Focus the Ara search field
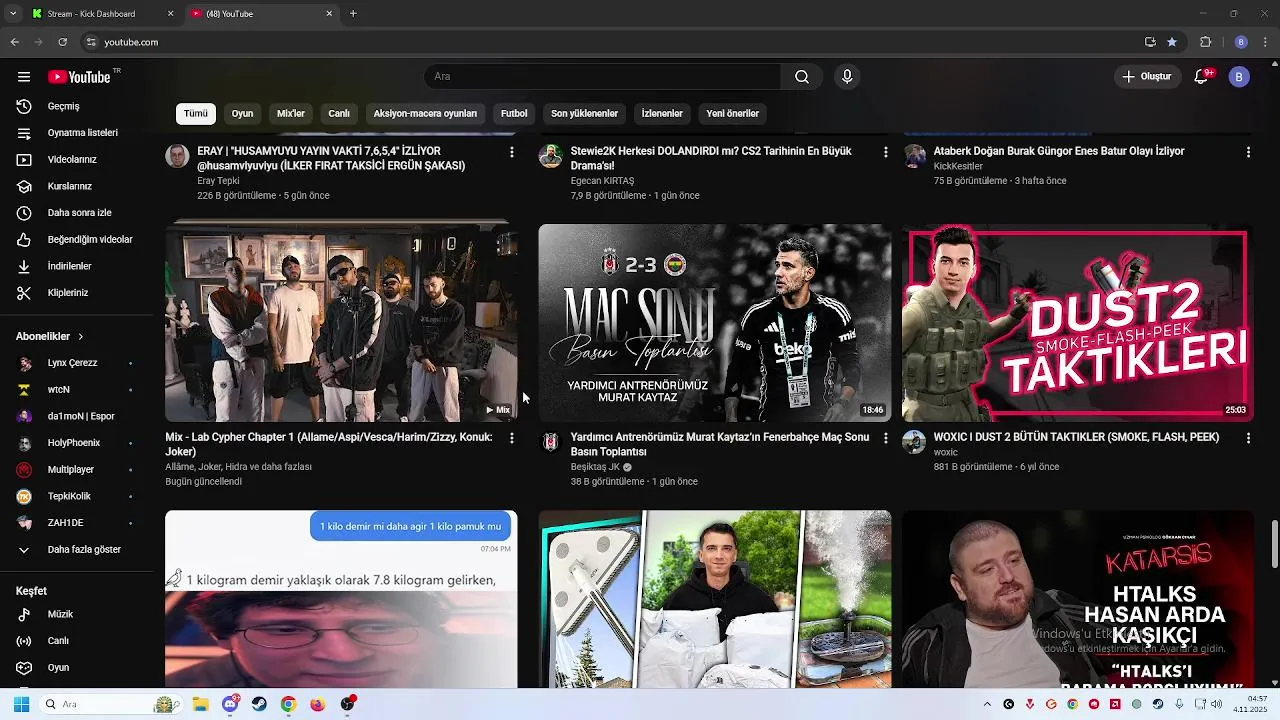1280x720 pixels. point(603,77)
